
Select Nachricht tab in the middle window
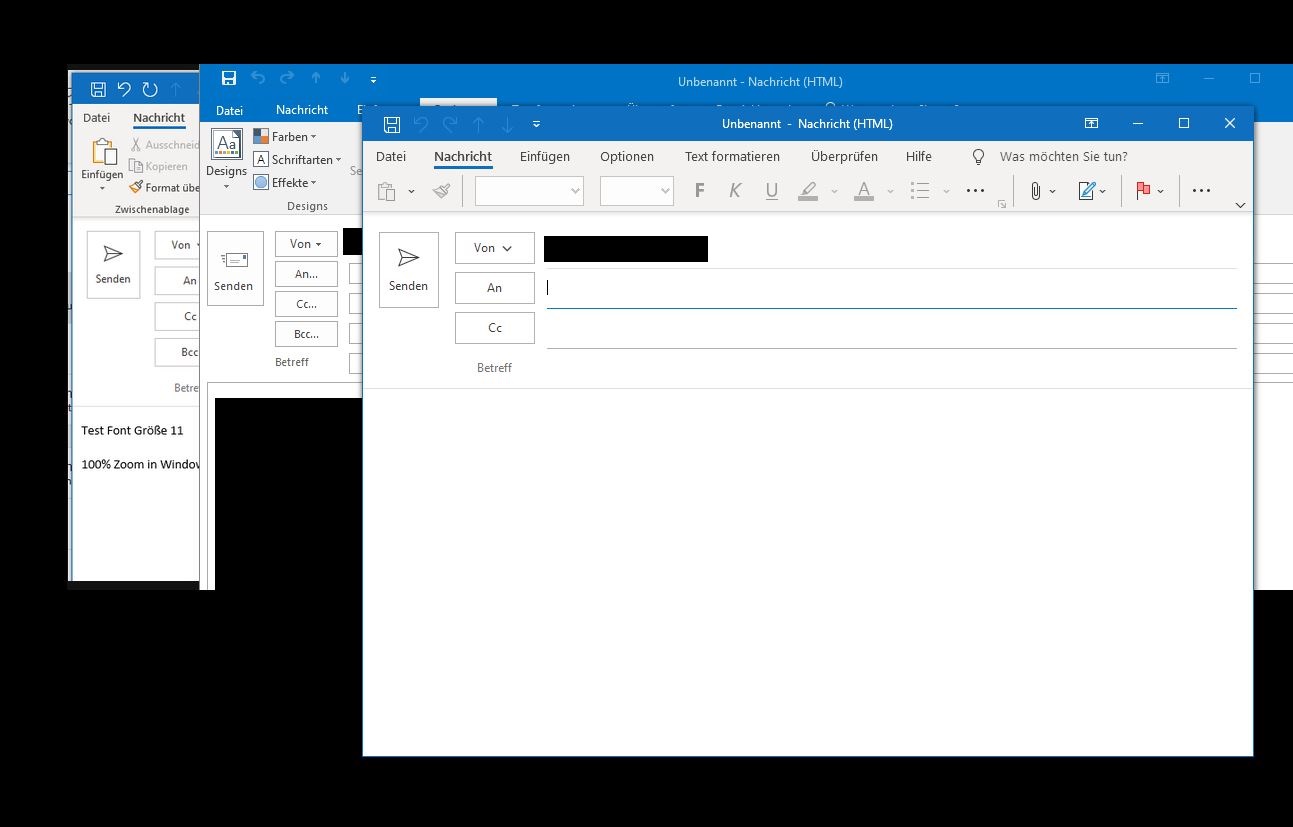click(302, 110)
